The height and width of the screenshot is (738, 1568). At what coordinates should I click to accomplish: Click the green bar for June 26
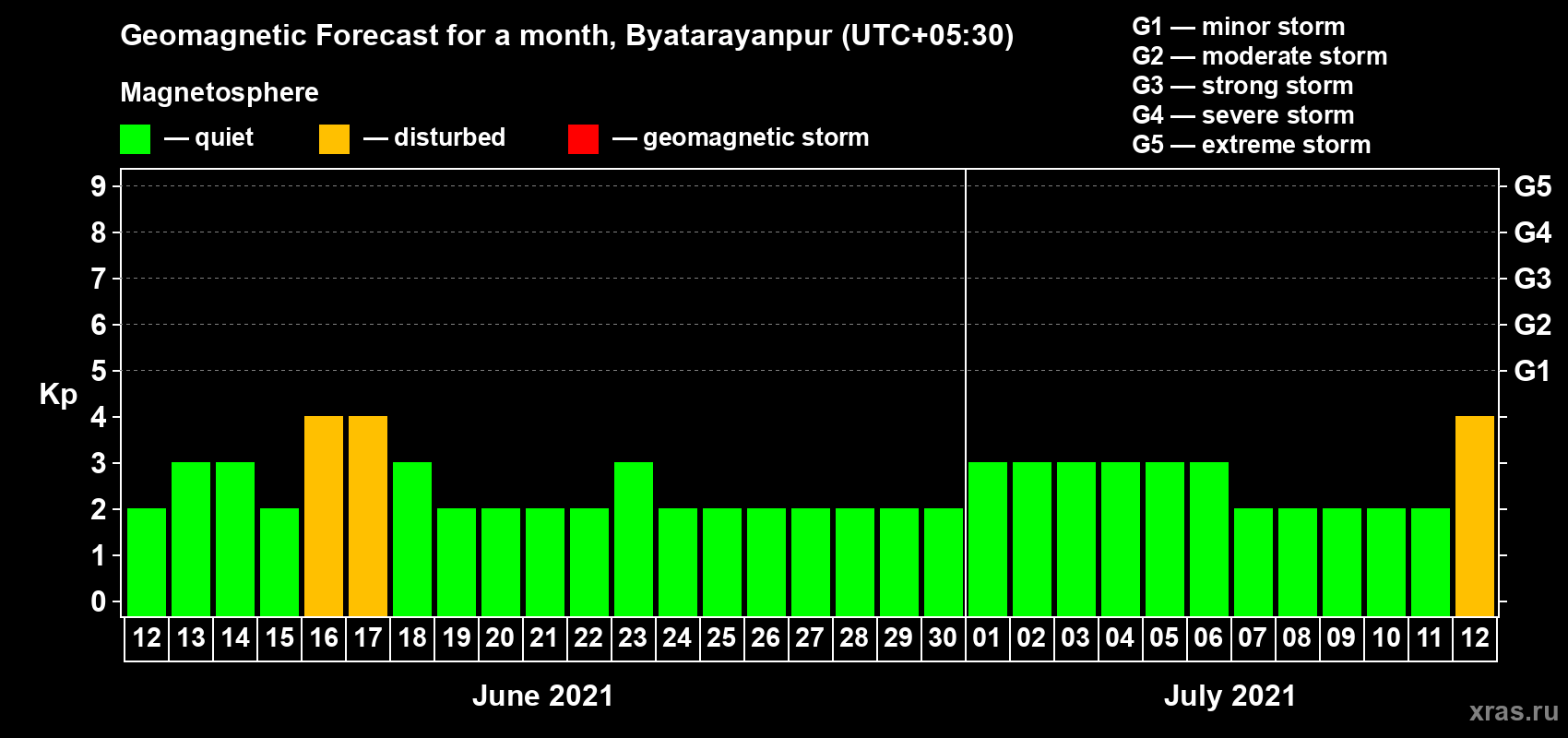766,563
